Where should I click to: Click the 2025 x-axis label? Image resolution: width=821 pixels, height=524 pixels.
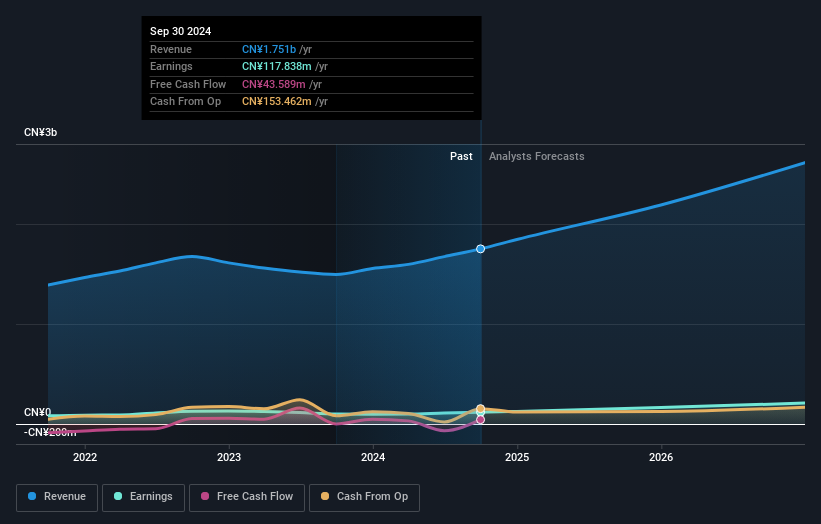[x=517, y=457]
